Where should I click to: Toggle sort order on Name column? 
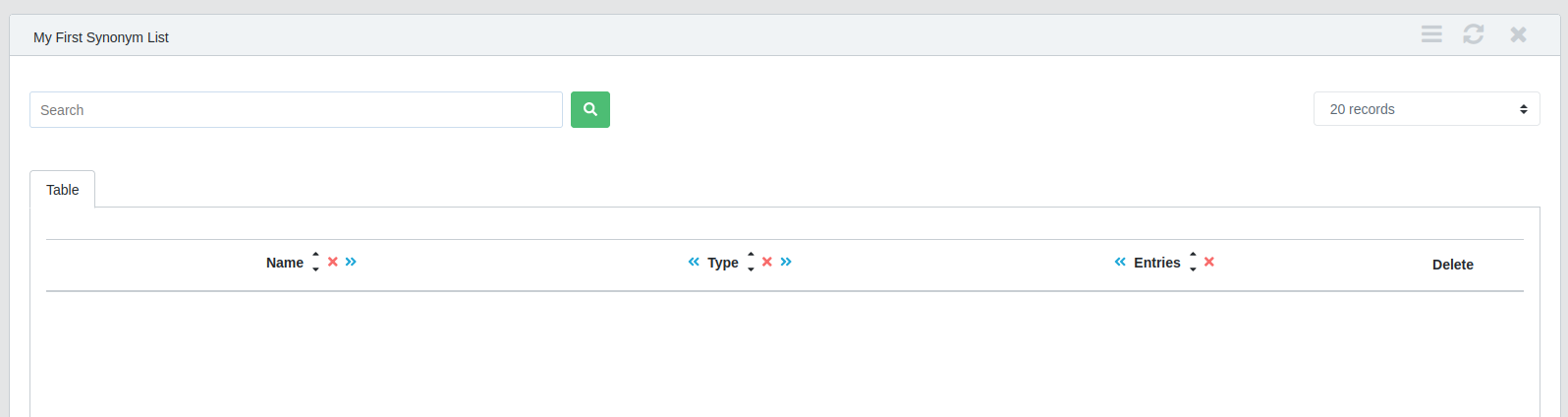point(315,262)
